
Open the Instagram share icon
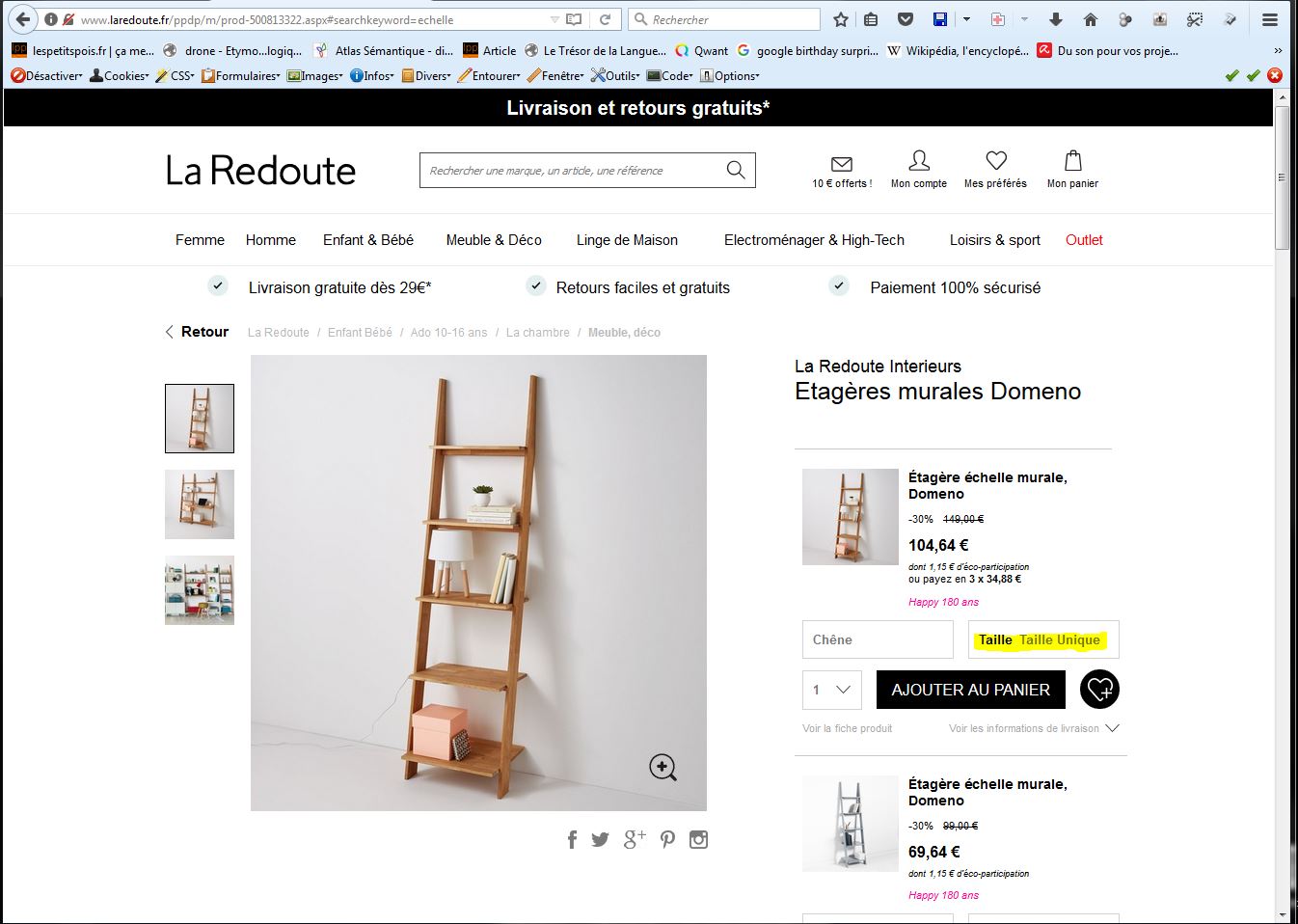pos(699,839)
